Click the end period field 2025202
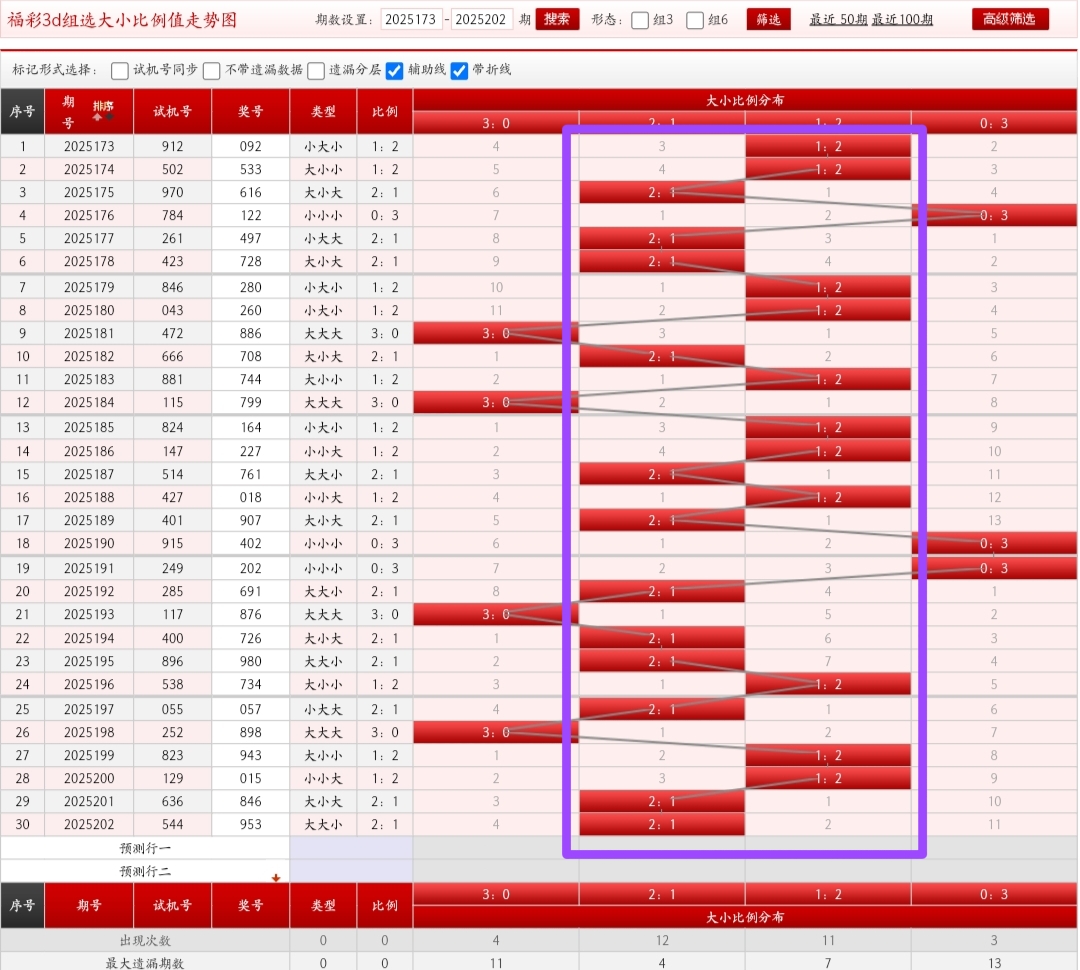 tap(482, 19)
